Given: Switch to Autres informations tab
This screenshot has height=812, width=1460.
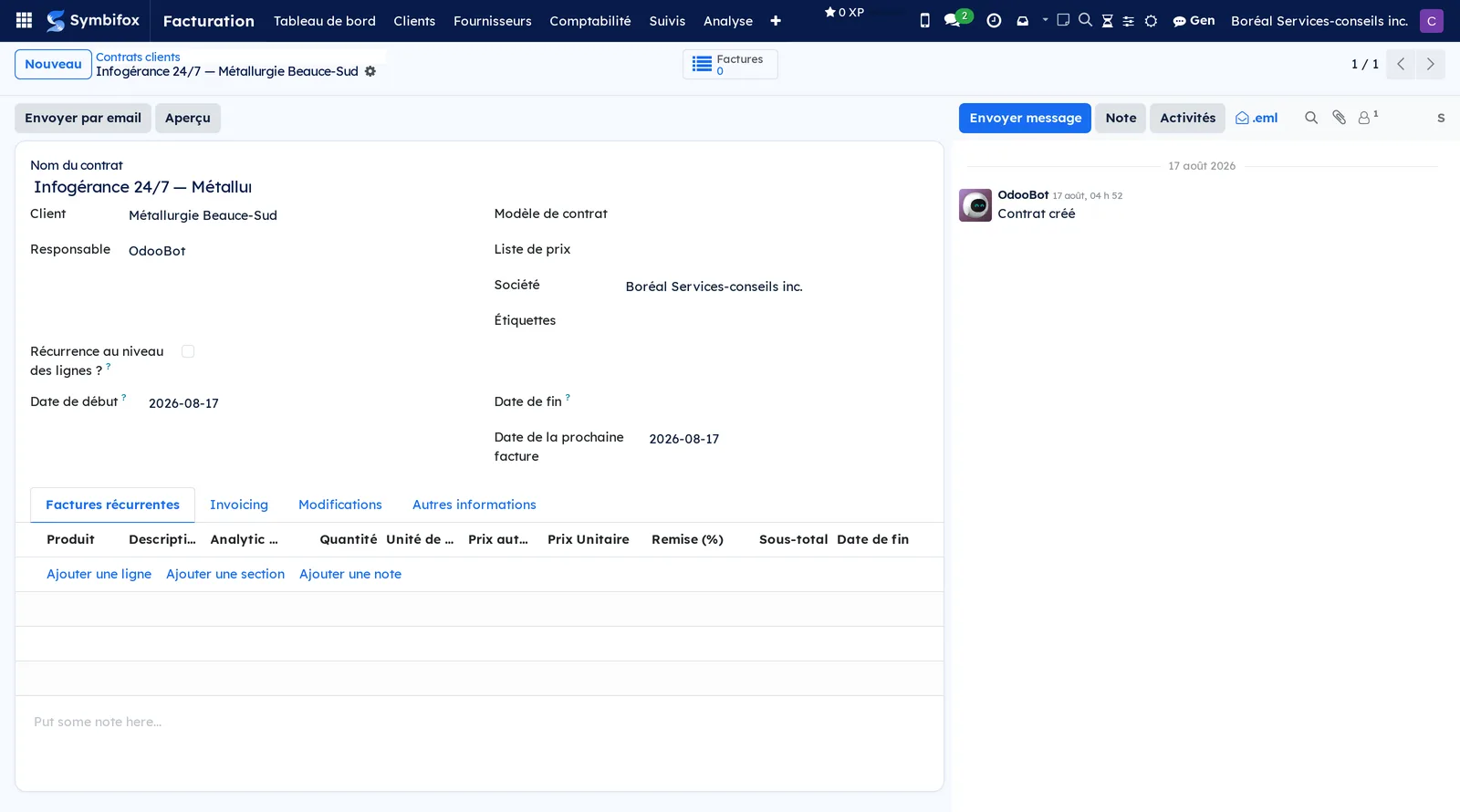Looking at the screenshot, I should click(x=474, y=505).
